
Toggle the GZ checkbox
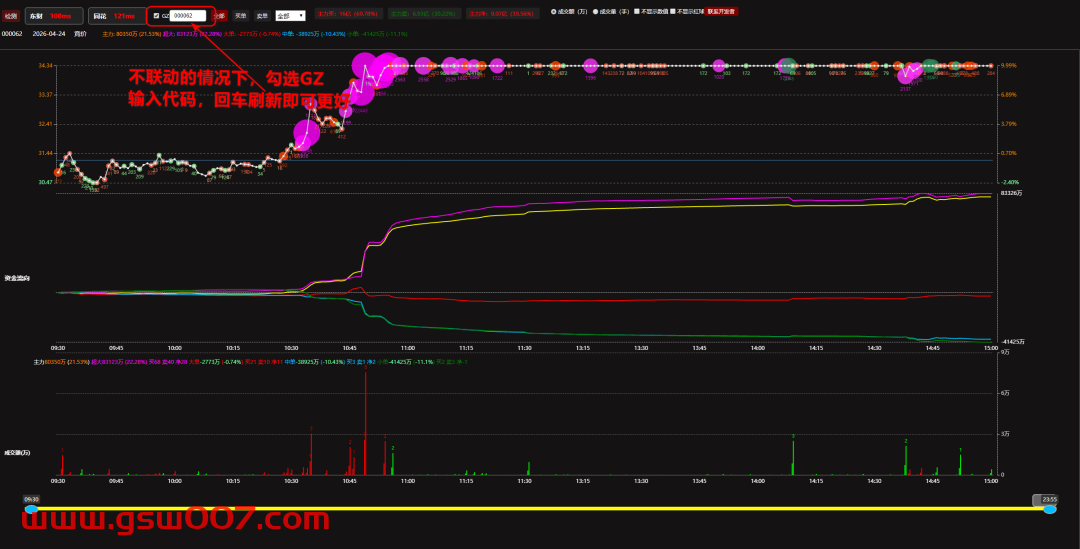[x=156, y=16]
